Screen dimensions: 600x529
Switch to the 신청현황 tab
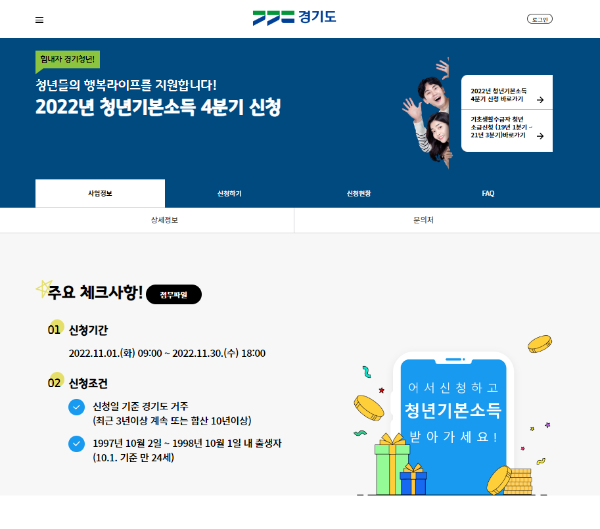[x=359, y=193]
